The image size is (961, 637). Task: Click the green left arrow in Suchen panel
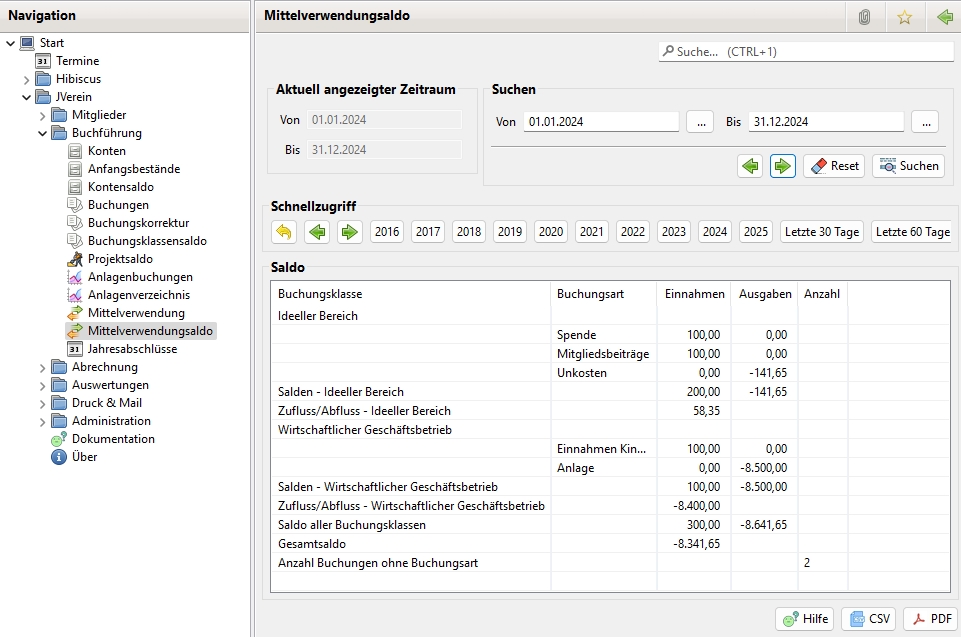pos(749,166)
